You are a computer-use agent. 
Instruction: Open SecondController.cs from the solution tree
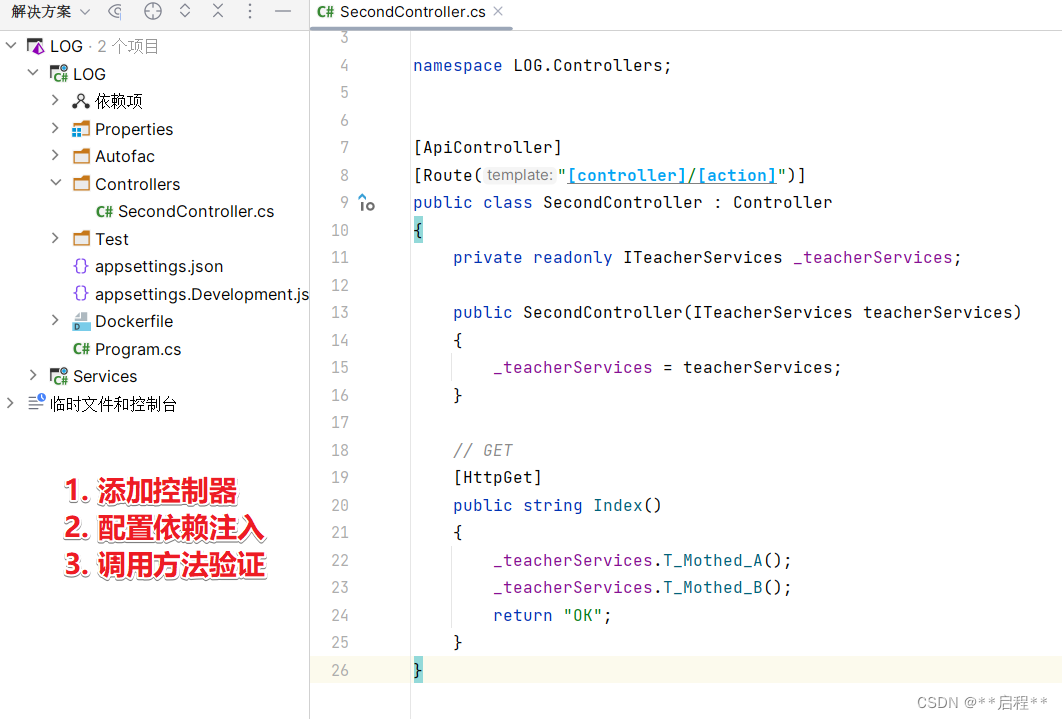tap(196, 212)
